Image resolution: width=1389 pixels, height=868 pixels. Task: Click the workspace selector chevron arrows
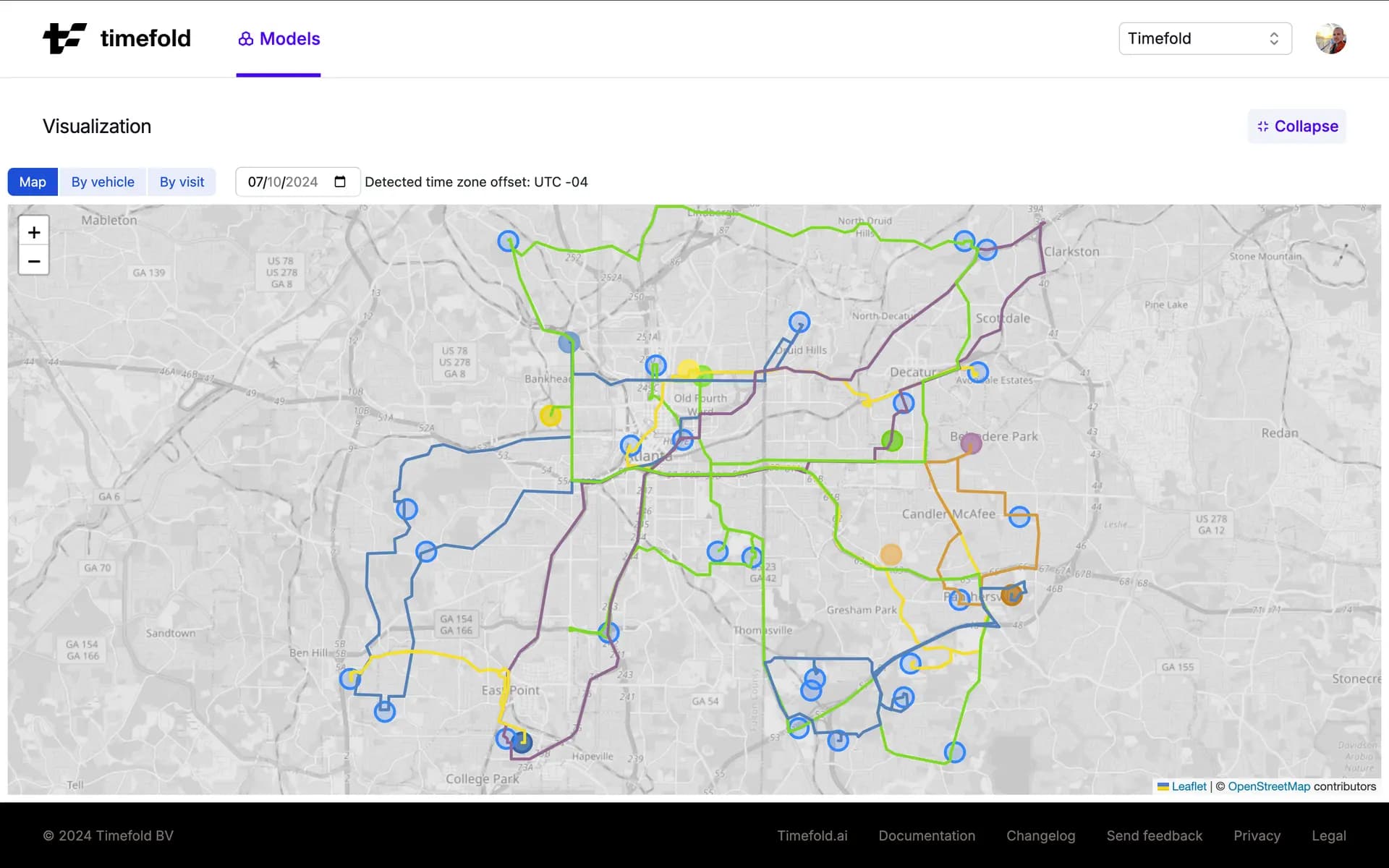coord(1274,38)
